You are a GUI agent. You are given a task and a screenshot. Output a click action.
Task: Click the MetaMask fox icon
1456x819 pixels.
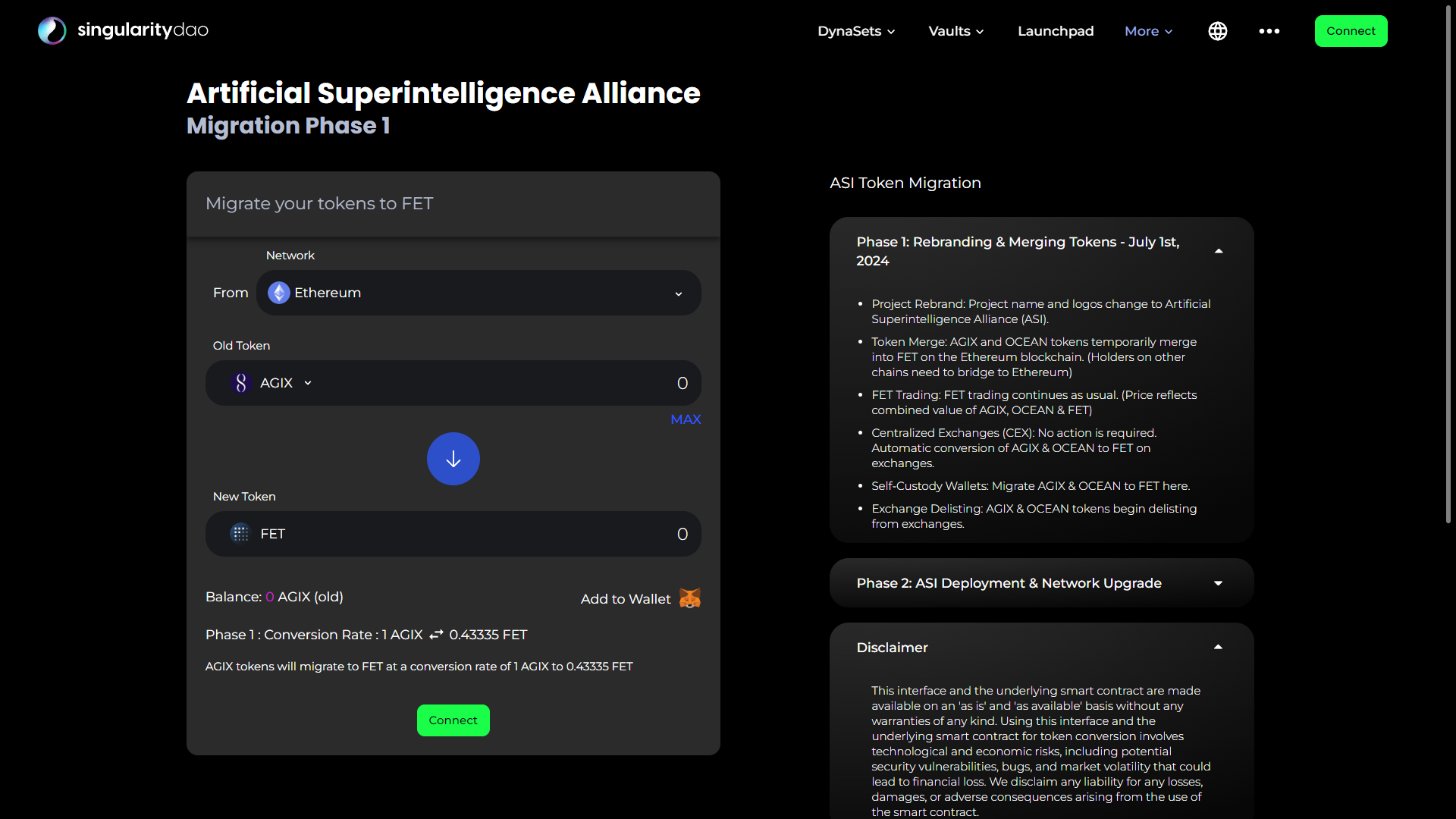tap(690, 598)
